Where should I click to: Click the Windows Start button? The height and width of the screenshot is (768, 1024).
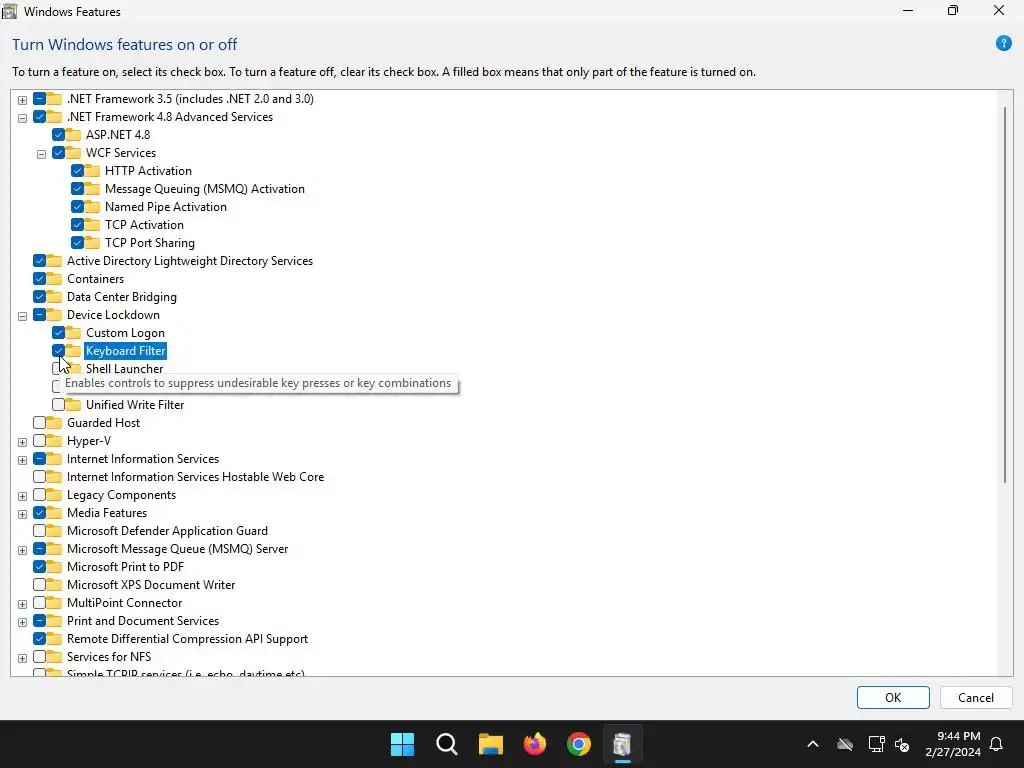coord(402,744)
